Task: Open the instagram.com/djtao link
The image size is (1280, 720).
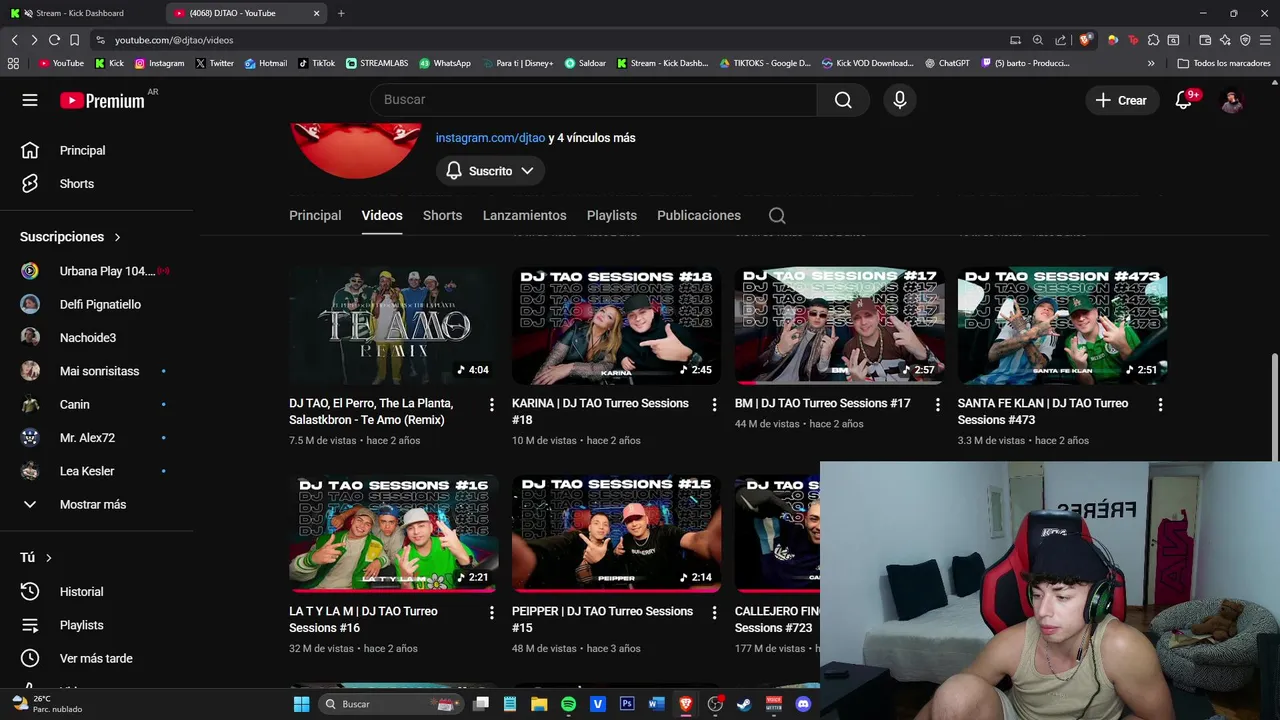Action: [x=490, y=138]
